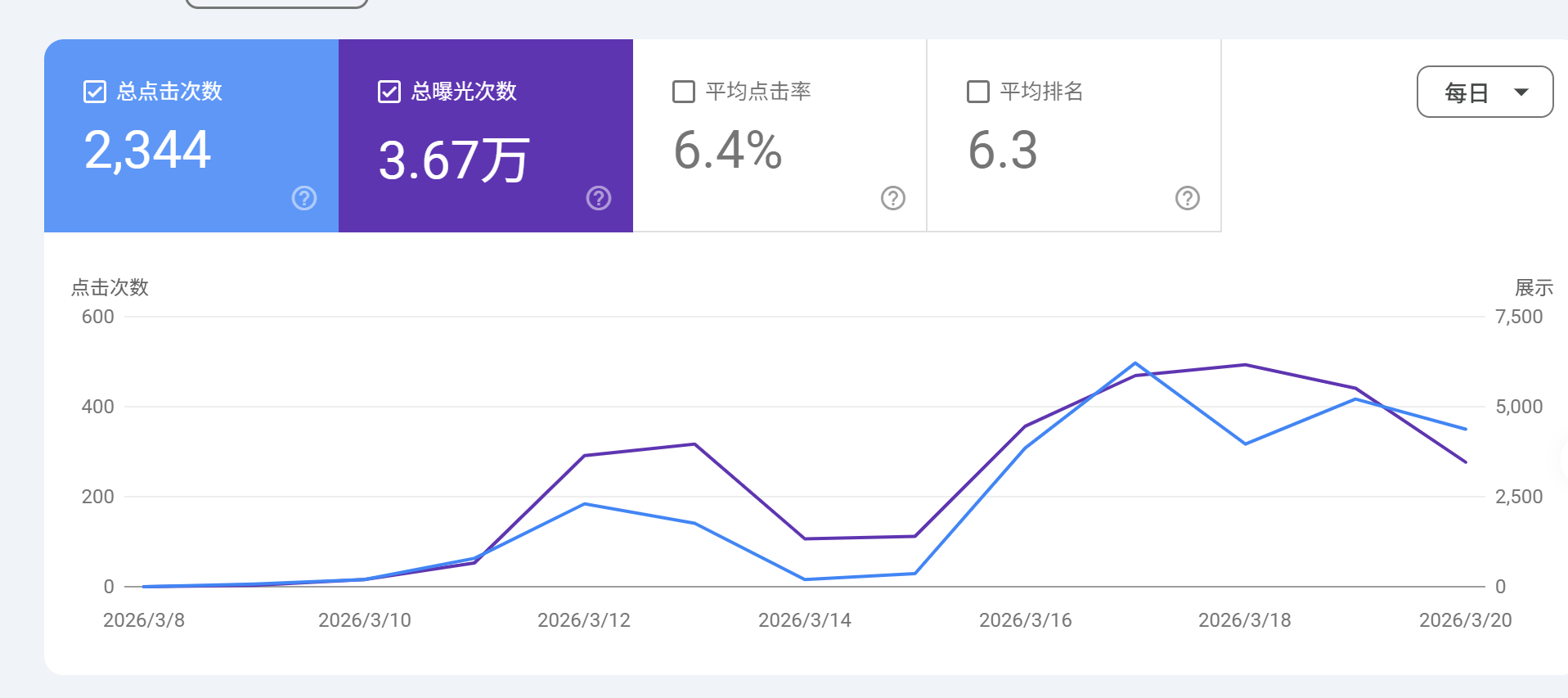This screenshot has height=698, width=1568.
Task: Open the 每日 granularity dropdown
Action: coord(1484,92)
